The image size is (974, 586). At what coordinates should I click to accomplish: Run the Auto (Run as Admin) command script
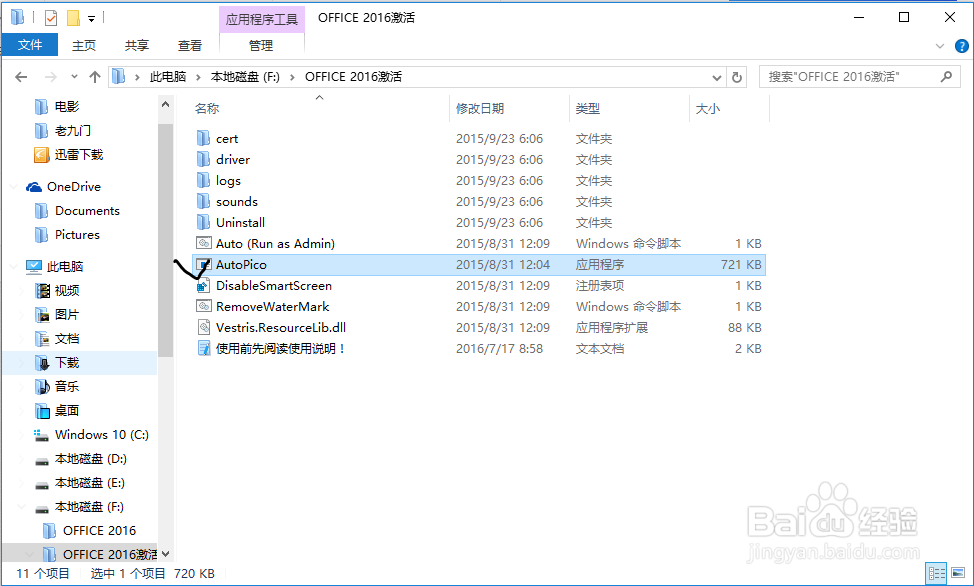pos(261,243)
